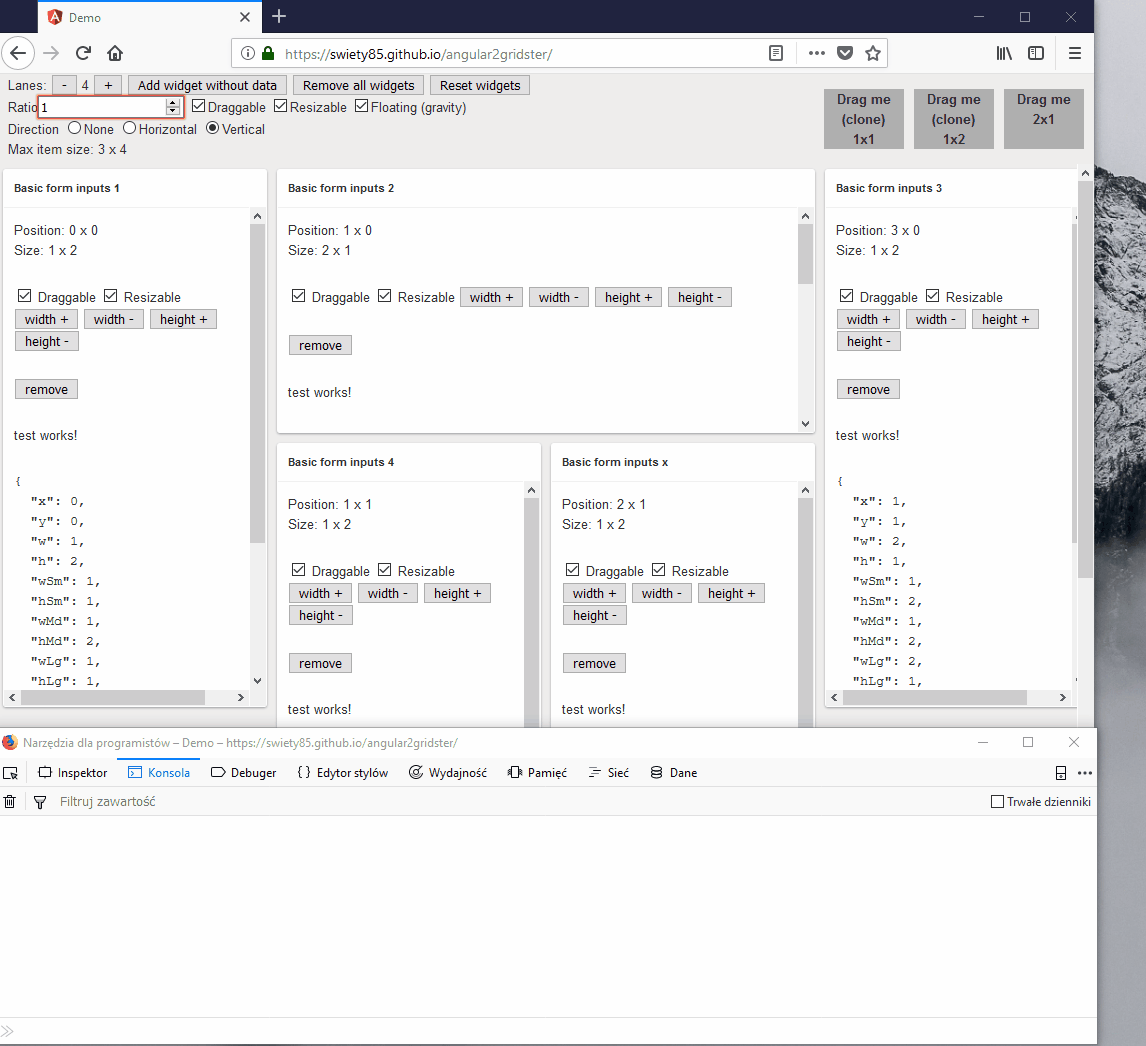Image resolution: width=1146 pixels, height=1046 pixels.
Task: Click width - in Basic form inputs 4
Action: pos(387,594)
